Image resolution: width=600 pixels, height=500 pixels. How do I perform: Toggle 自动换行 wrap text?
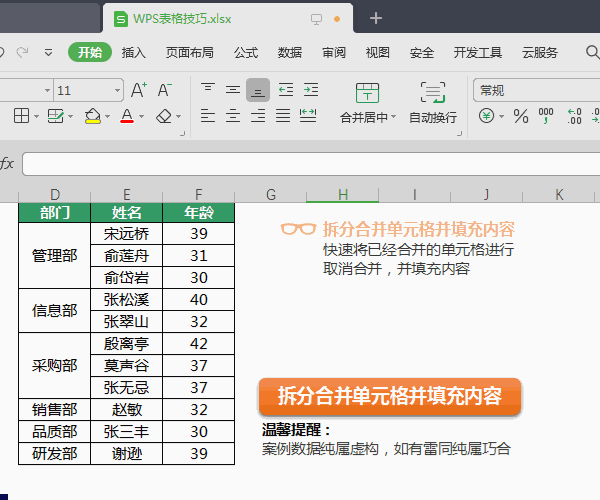click(433, 103)
